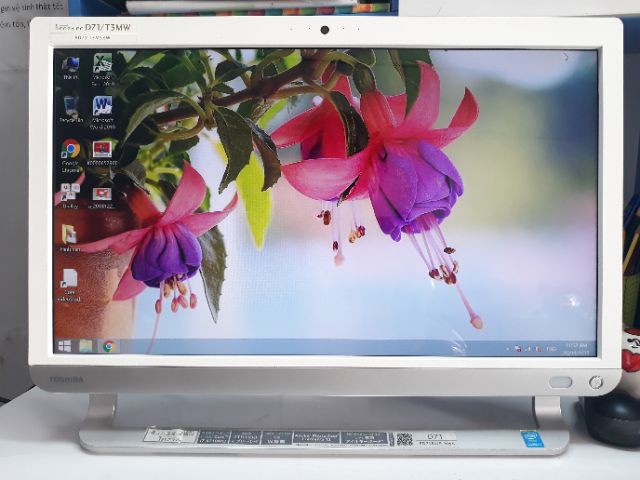Image resolution: width=640 pixels, height=480 pixels.
Task: Open the Recycle Bin icon
Action: click(71, 106)
